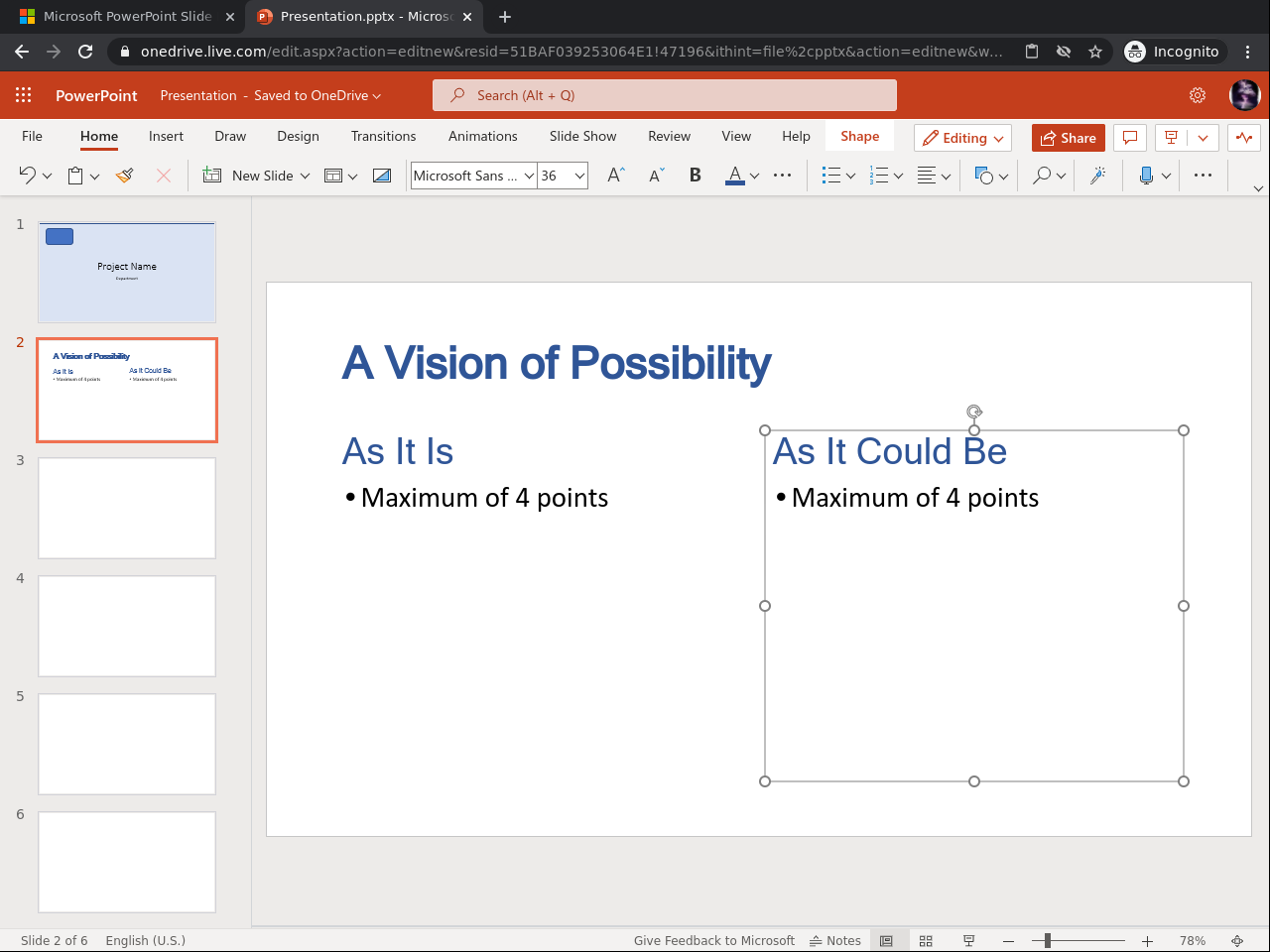Image resolution: width=1270 pixels, height=952 pixels.
Task: Toggle Bold formatting
Action: point(695,176)
